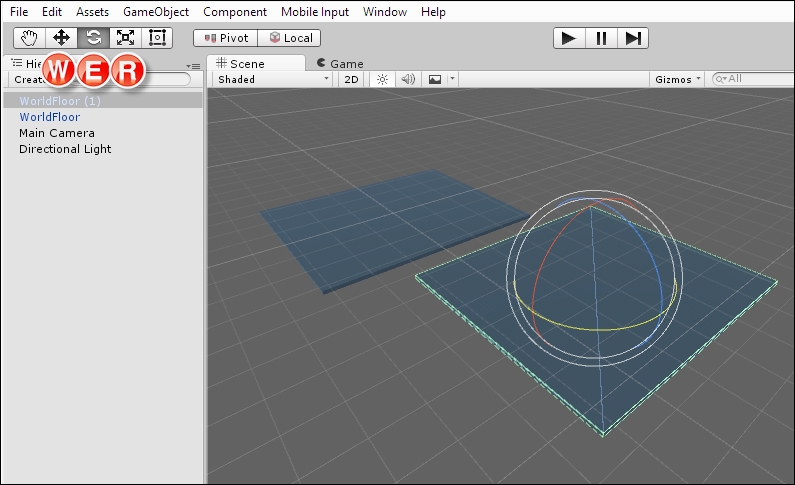Viewport: 795px width, 485px height.
Task: Toggle 2D scene view mode
Action: point(351,79)
